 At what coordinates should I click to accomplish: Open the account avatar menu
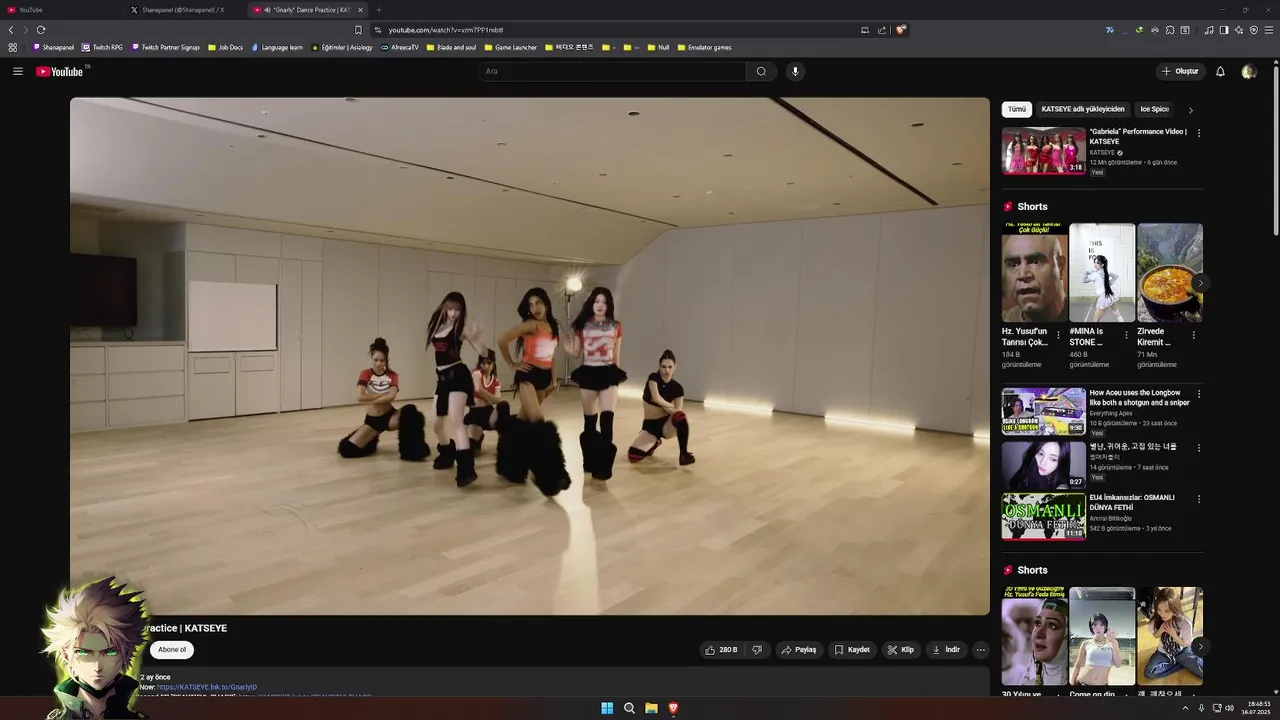pyautogui.click(x=1248, y=71)
